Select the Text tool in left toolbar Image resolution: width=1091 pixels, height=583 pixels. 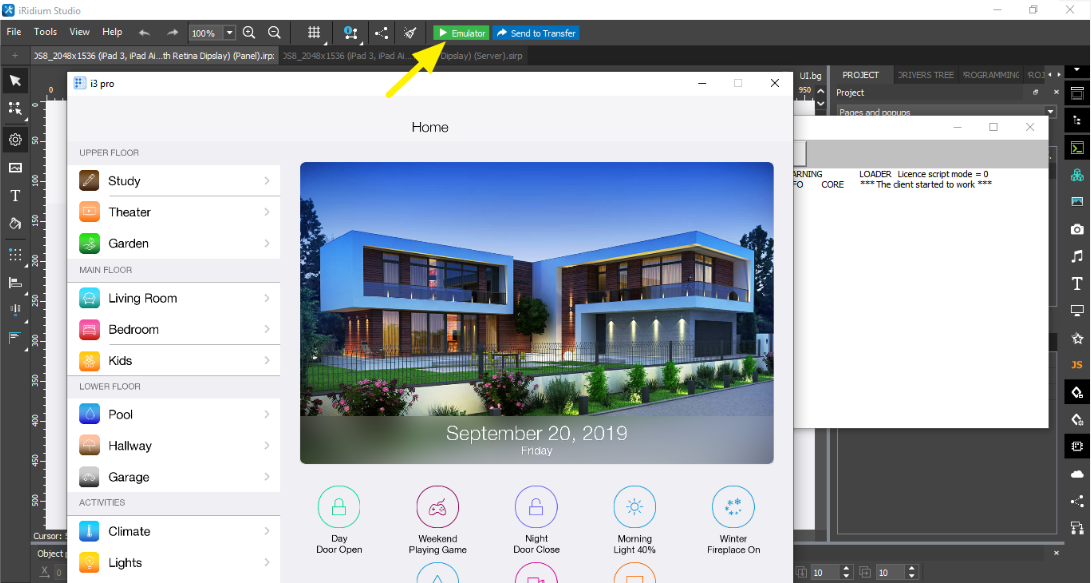[x=15, y=195]
